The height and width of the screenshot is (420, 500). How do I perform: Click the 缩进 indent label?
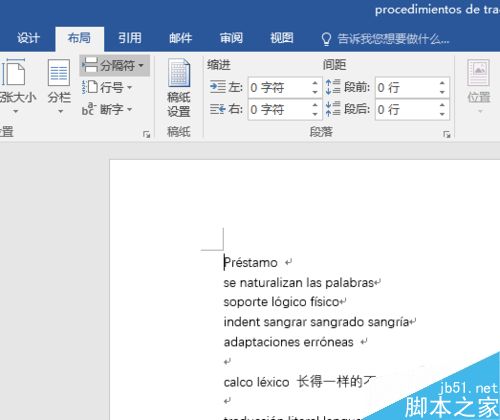click(219, 65)
